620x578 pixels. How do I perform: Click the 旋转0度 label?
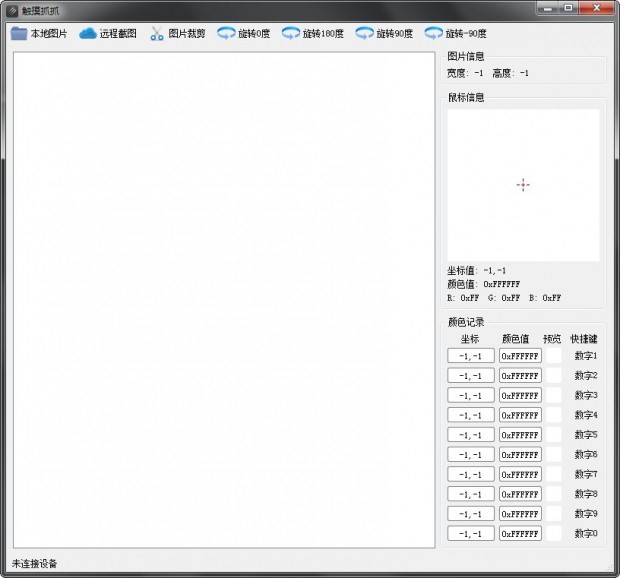254,34
